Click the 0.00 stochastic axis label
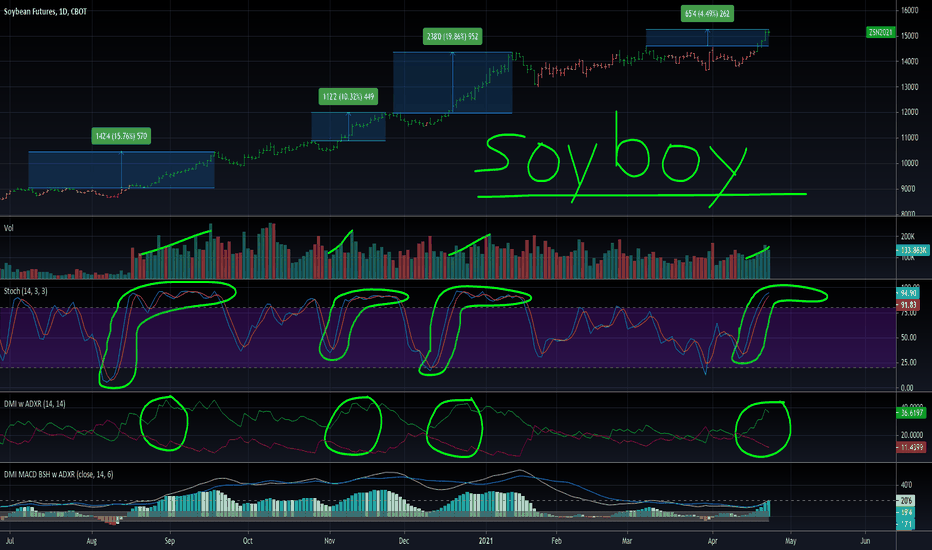The width and height of the screenshot is (932, 550). pos(907,388)
